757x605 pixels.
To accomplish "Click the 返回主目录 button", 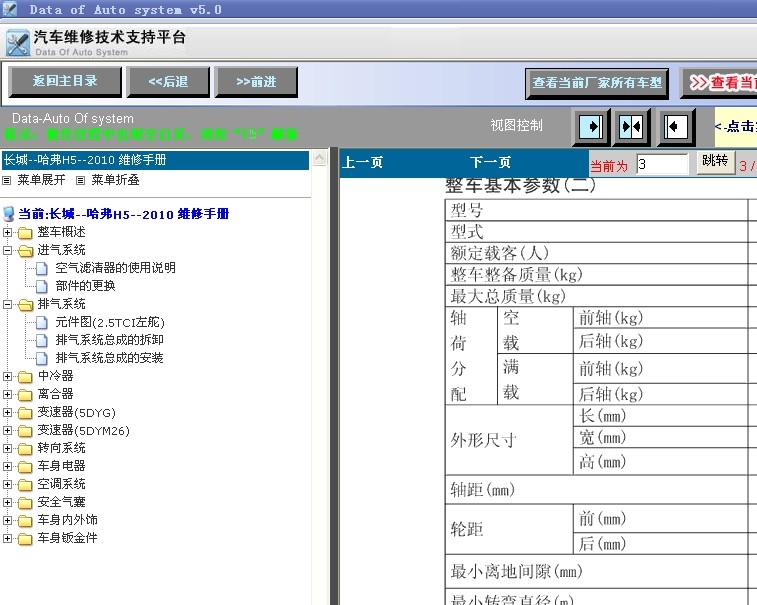I will (x=65, y=82).
